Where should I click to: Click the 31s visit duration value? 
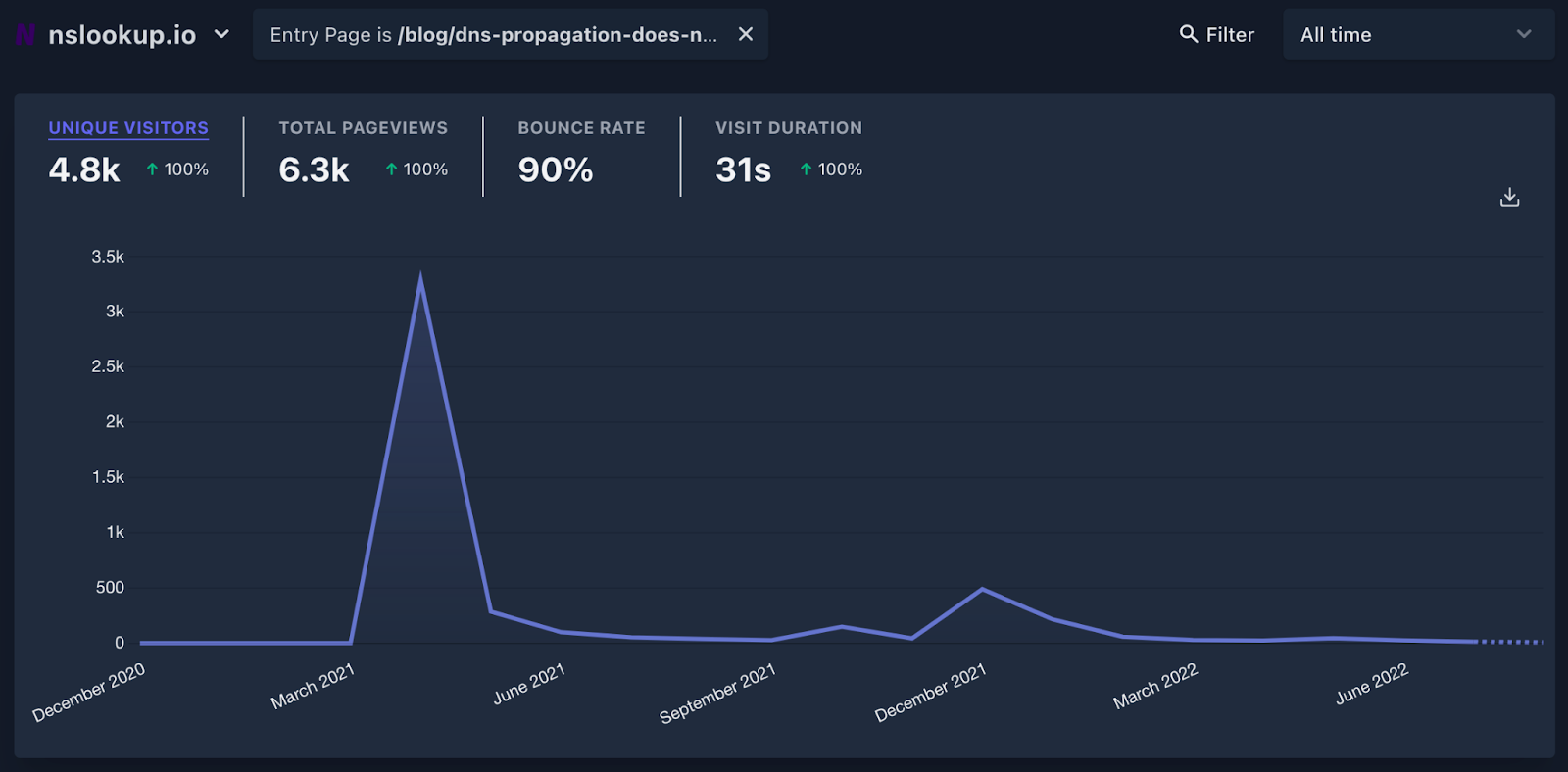click(744, 170)
